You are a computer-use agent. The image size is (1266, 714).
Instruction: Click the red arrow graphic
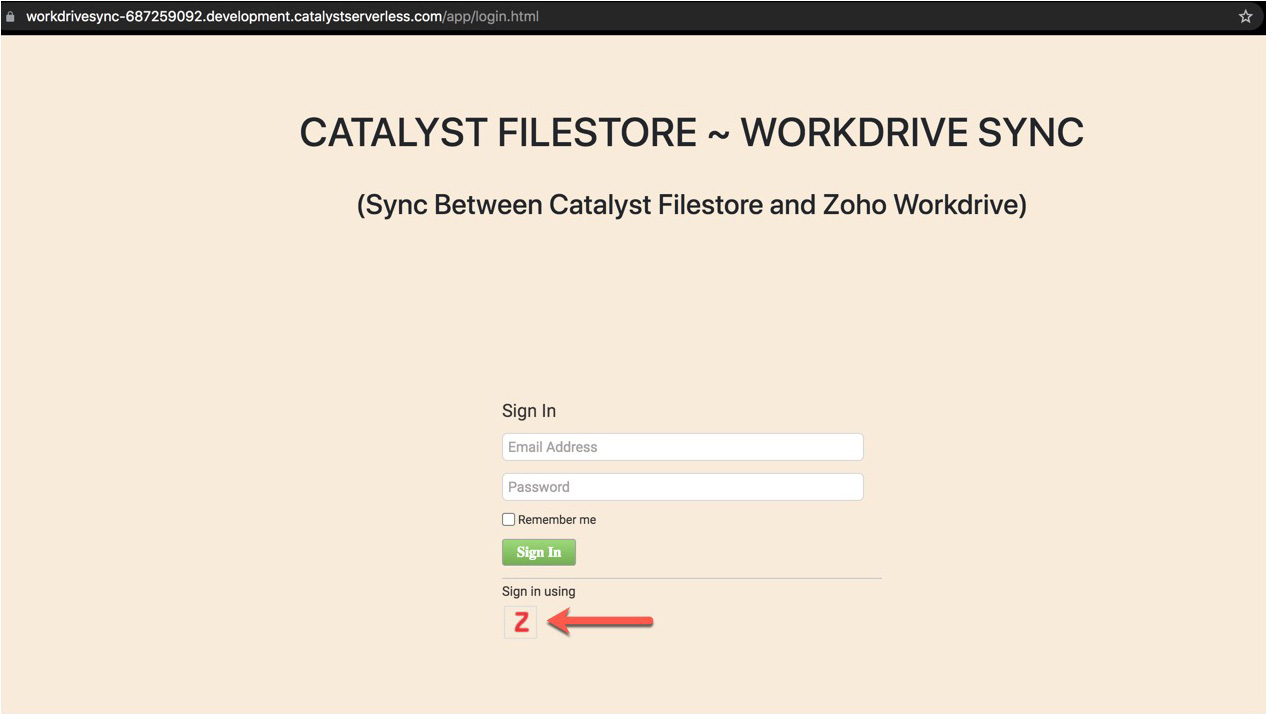pyautogui.click(x=600, y=621)
